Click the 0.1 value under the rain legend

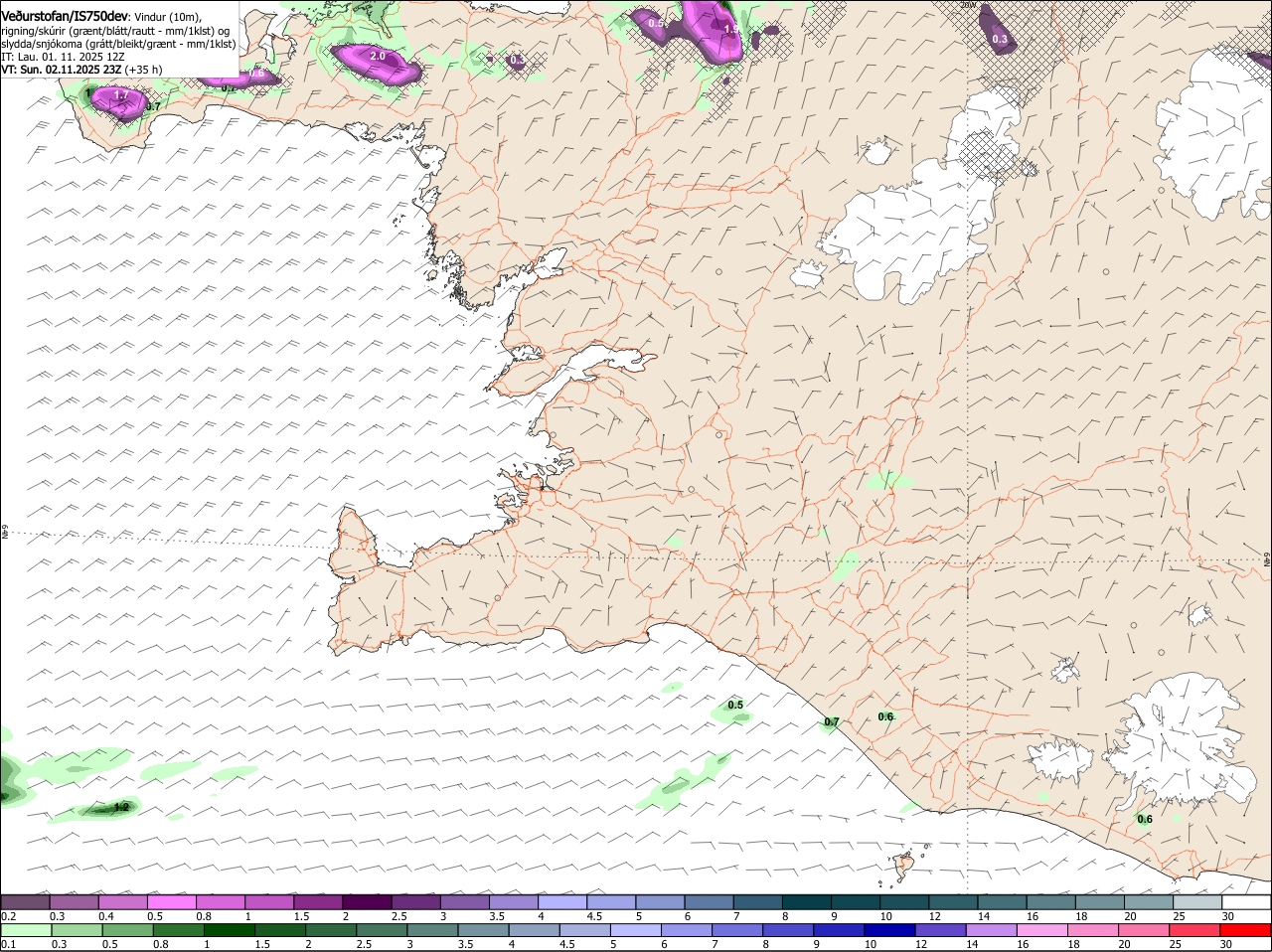pyautogui.click(x=8, y=944)
